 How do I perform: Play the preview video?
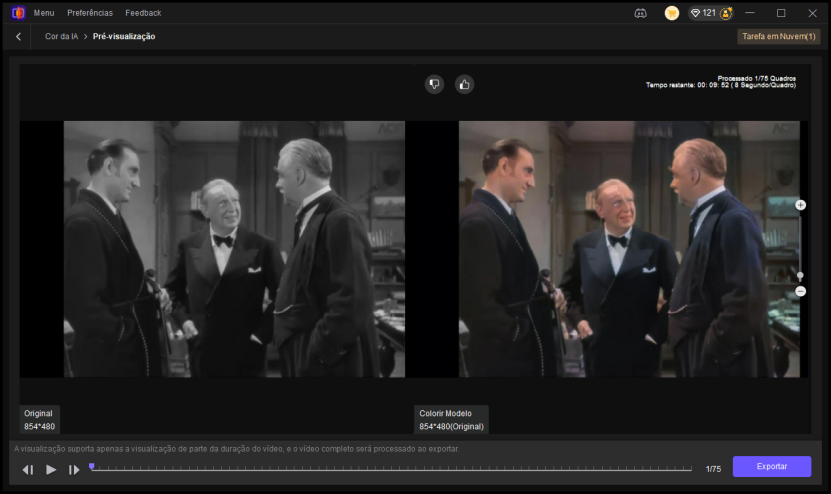(x=51, y=470)
